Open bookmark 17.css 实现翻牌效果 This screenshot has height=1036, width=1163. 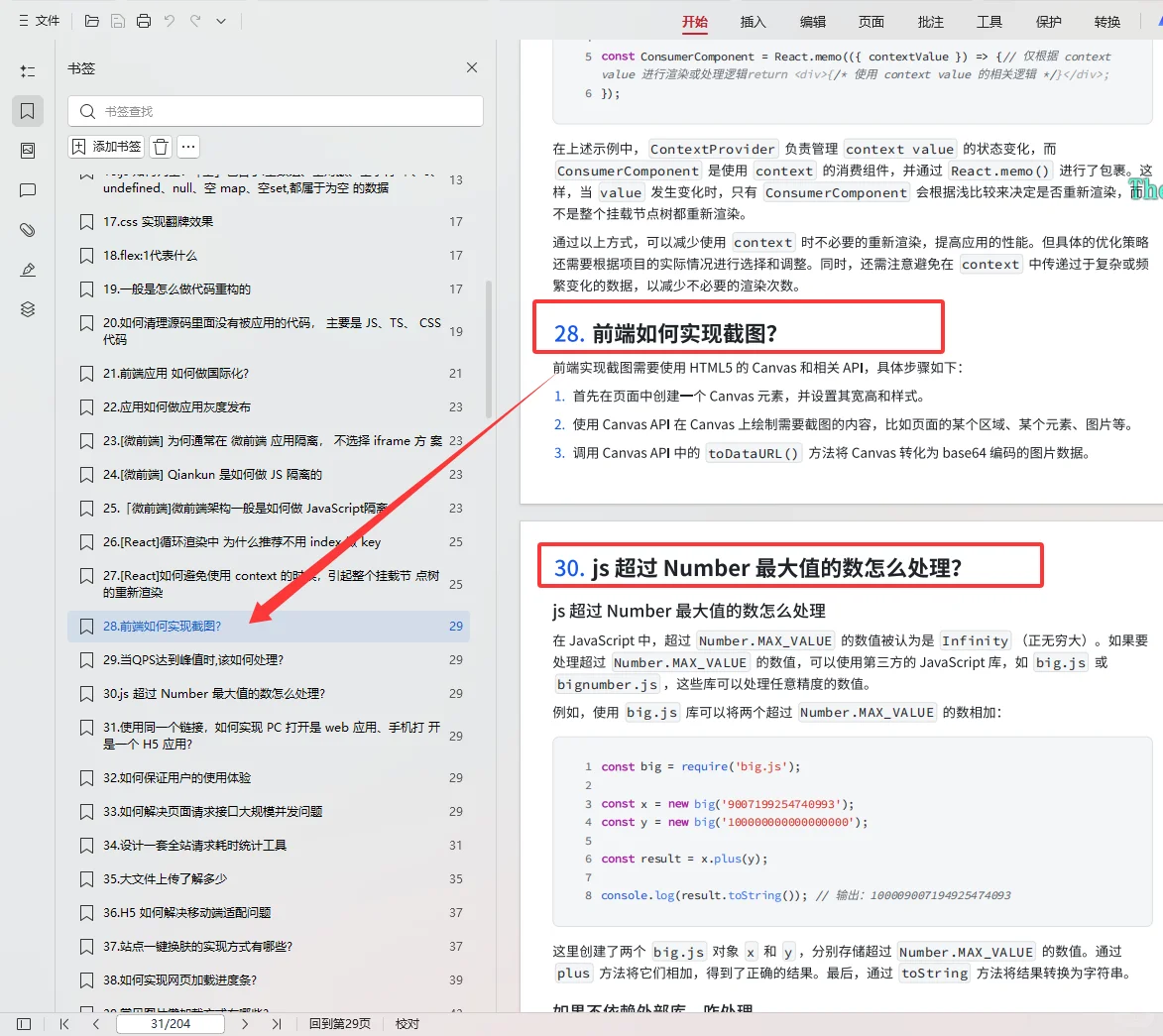[x=269, y=222]
